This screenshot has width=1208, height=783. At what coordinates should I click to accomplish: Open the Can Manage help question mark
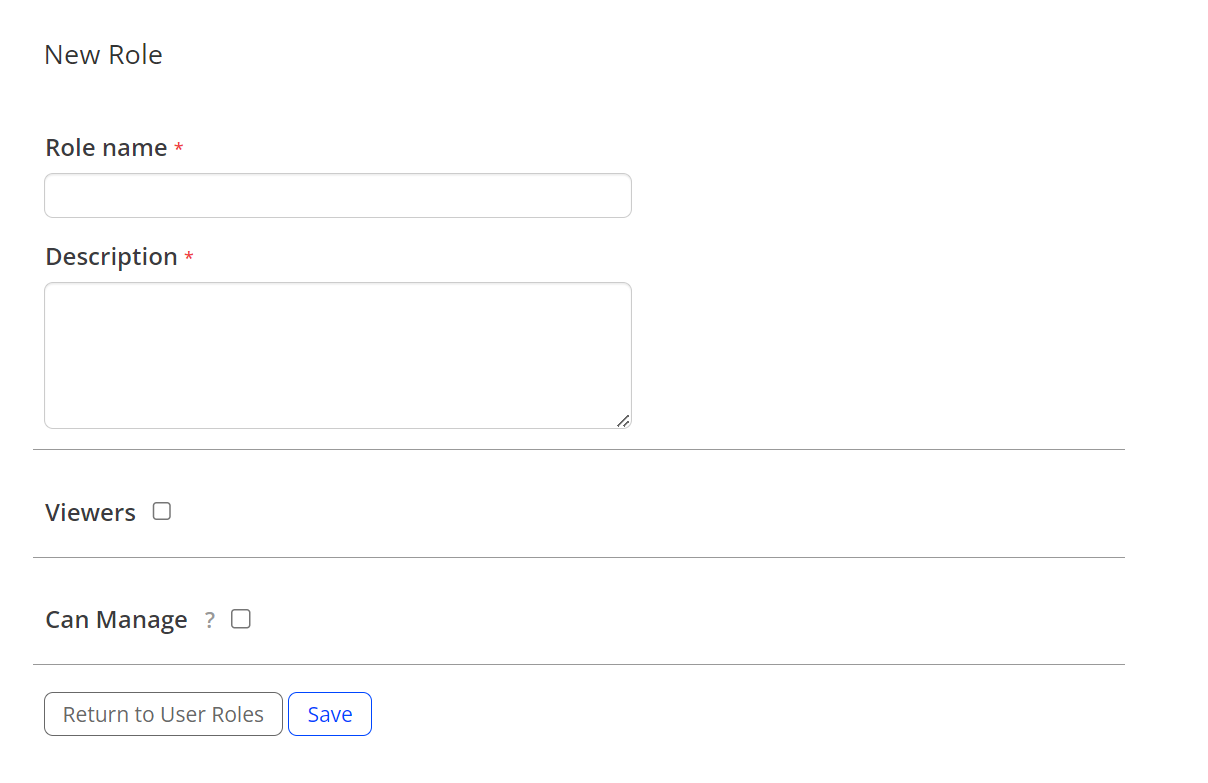coord(209,620)
